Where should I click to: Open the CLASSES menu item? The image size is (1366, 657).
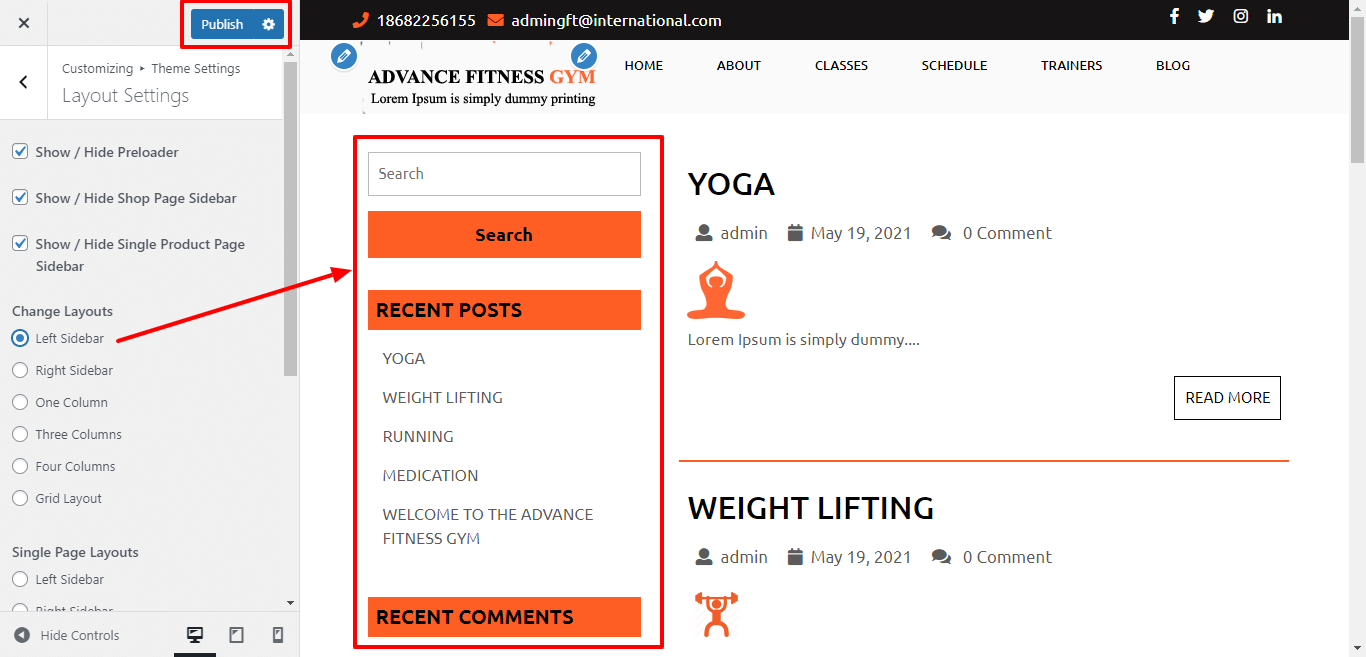coord(841,66)
